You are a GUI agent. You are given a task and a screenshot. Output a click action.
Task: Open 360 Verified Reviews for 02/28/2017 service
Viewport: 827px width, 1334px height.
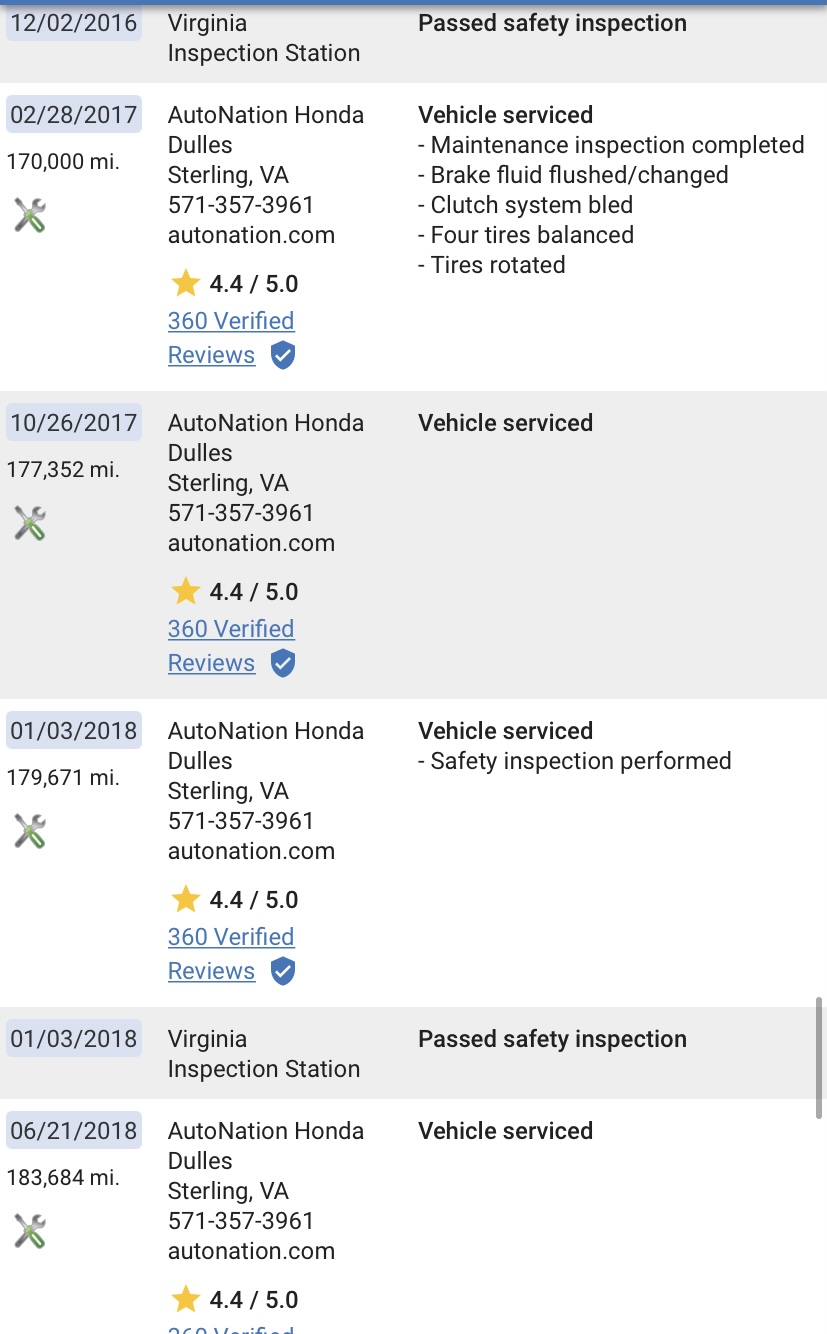pyautogui.click(x=231, y=338)
